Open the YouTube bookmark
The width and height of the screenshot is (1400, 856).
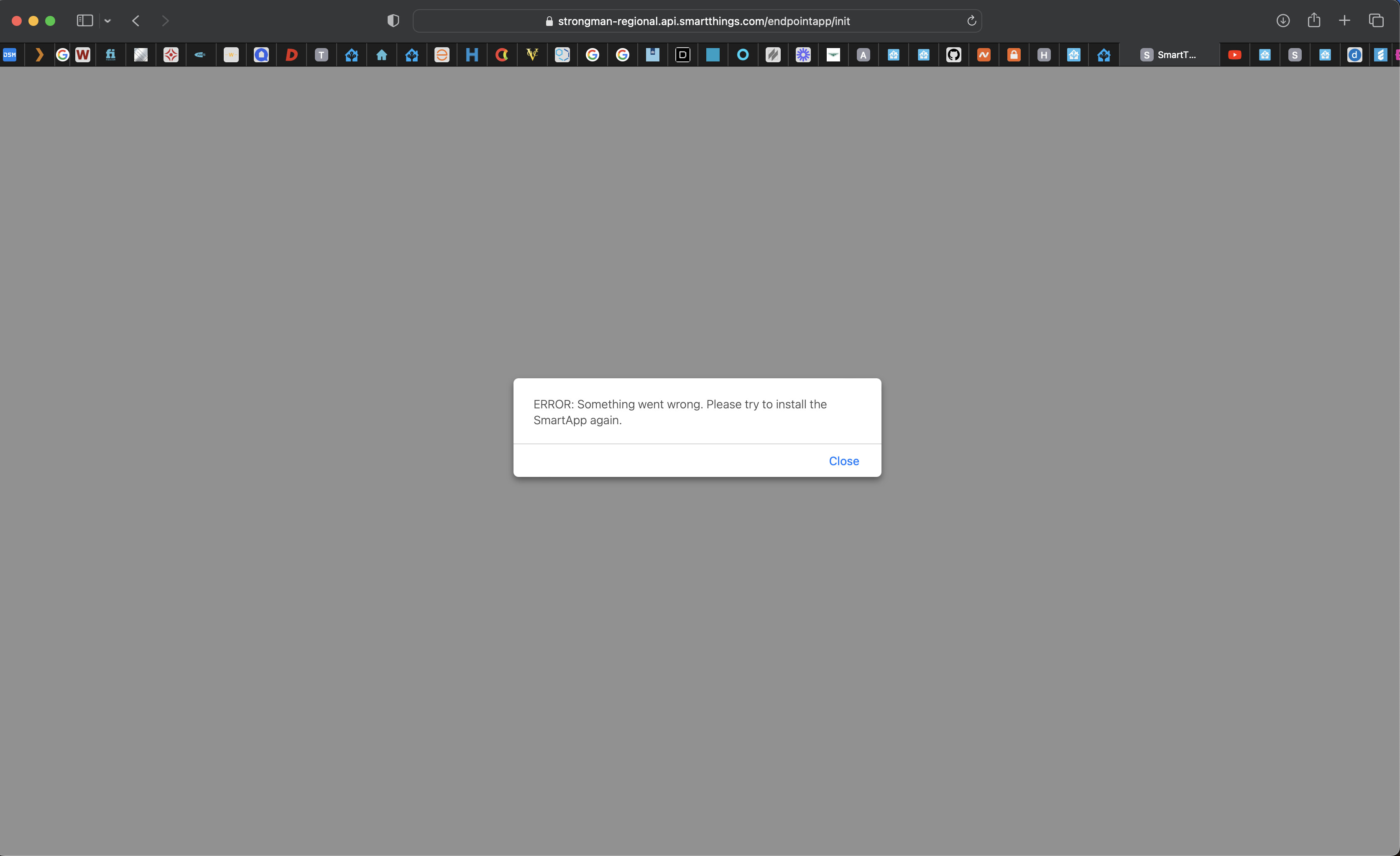[x=1235, y=54]
